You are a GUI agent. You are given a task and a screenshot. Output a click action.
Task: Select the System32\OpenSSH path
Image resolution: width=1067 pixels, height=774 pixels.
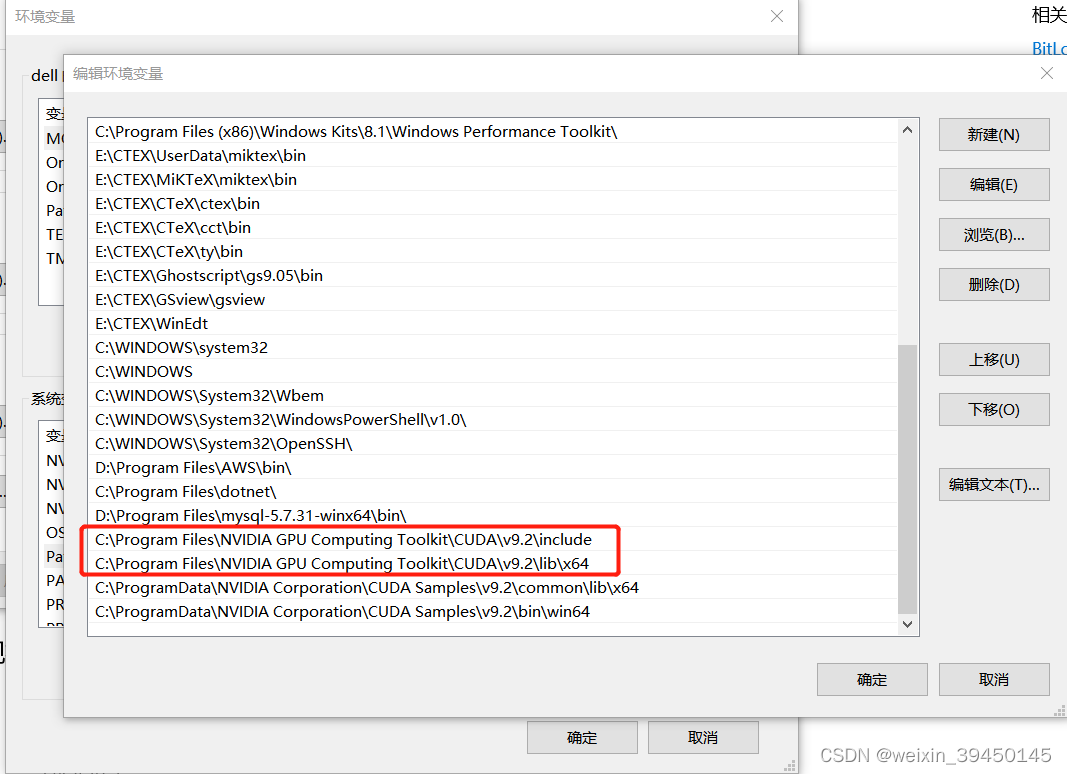pyautogui.click(x=493, y=443)
